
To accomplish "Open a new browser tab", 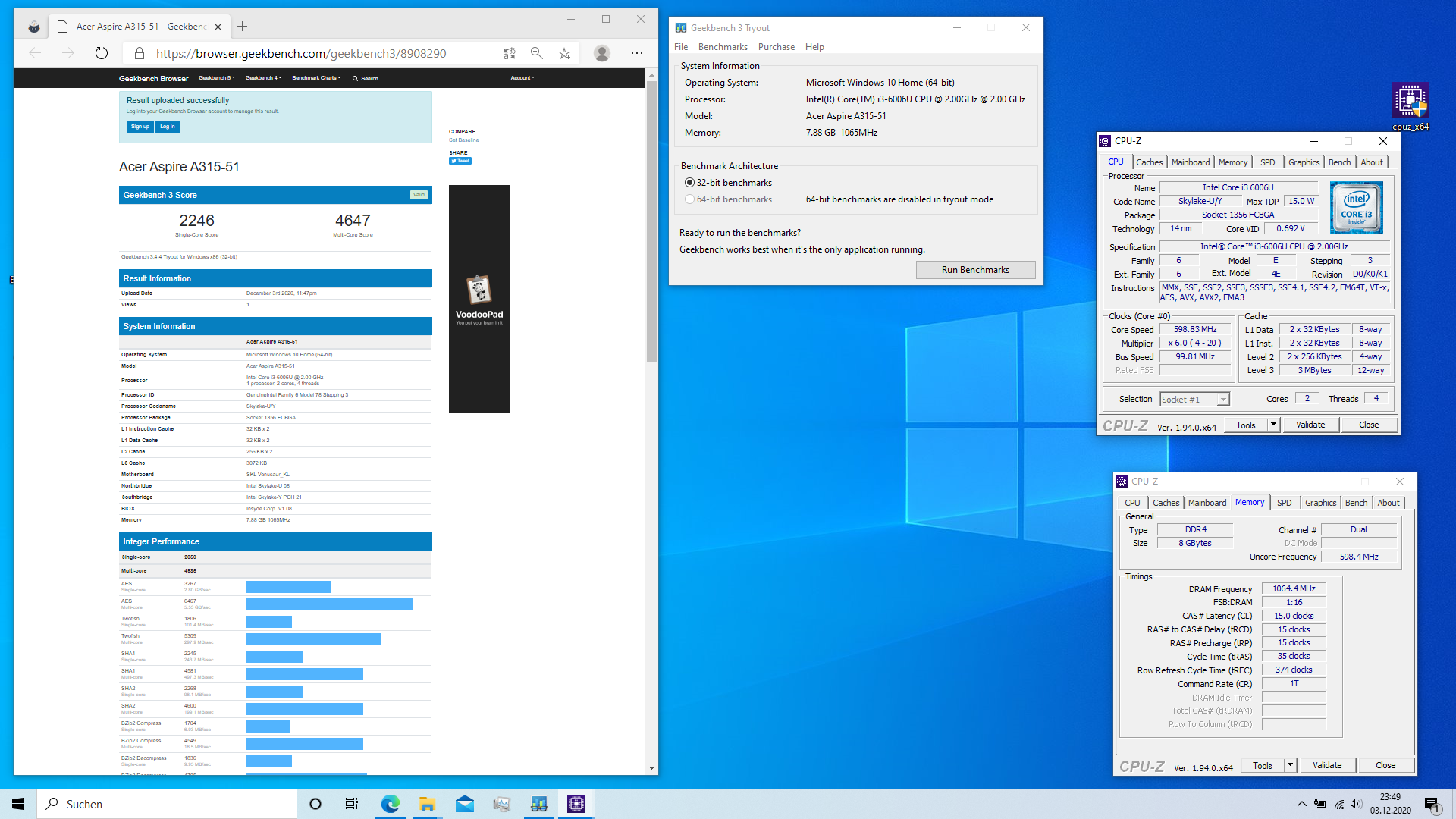I will click(x=243, y=27).
